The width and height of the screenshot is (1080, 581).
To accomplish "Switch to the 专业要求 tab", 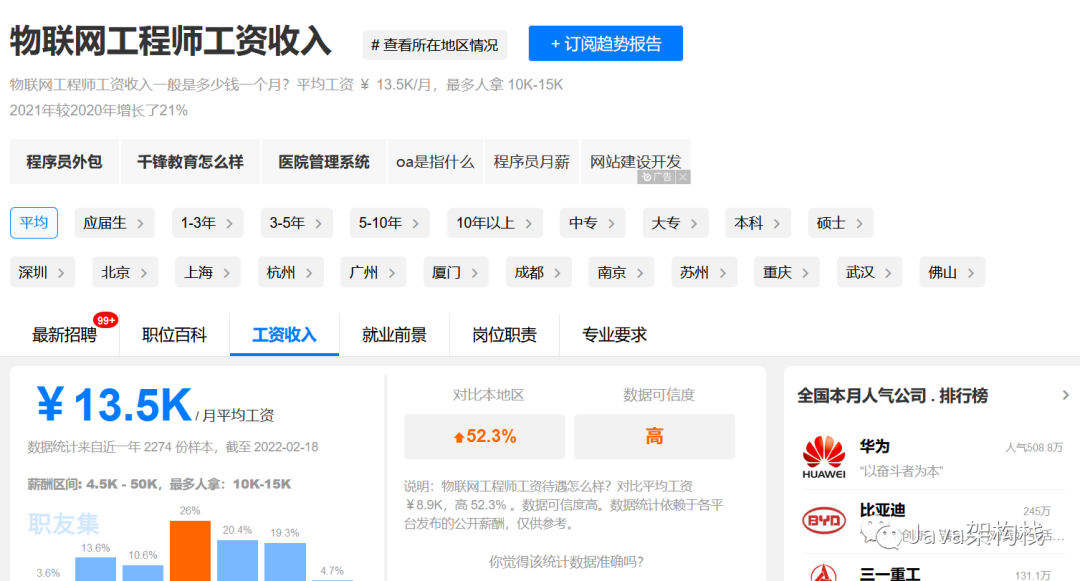I will [614, 335].
